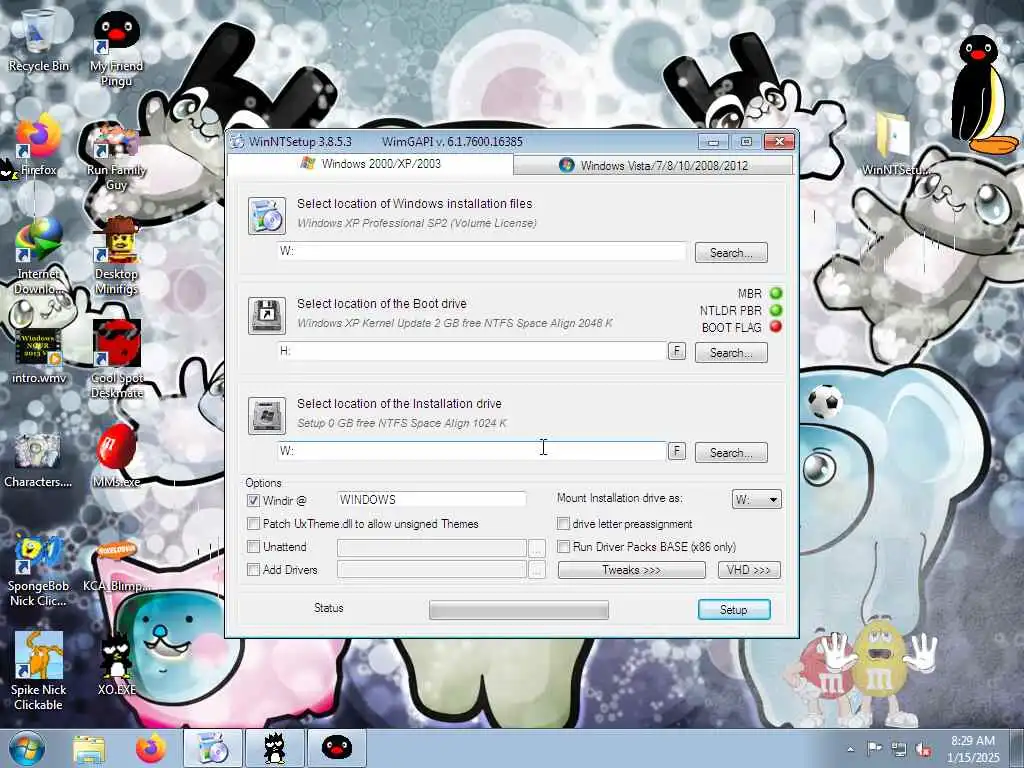Screen dimensions: 1024x768
Task: Click the Setup button
Action: tap(734, 609)
